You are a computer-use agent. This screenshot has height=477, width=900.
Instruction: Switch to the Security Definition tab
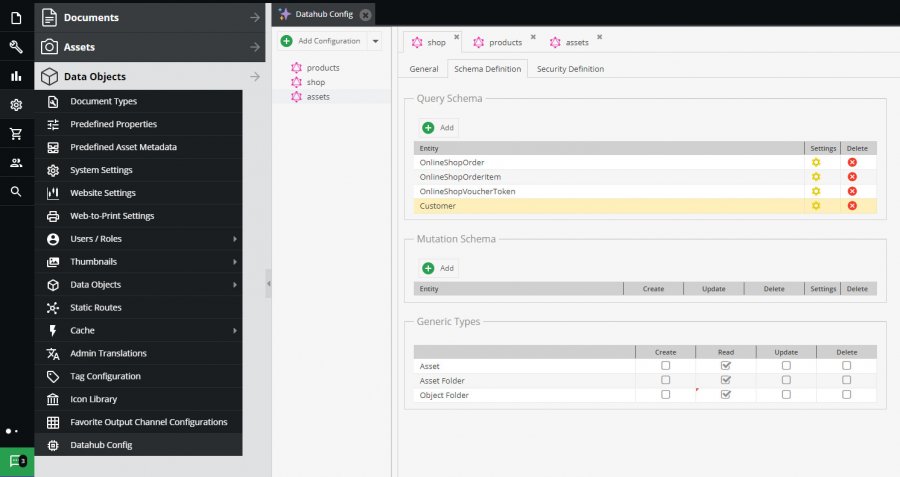click(x=570, y=69)
